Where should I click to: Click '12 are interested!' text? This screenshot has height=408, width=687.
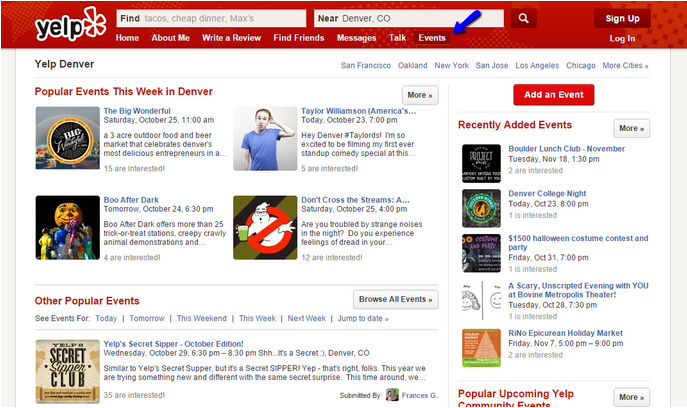coord(332,258)
